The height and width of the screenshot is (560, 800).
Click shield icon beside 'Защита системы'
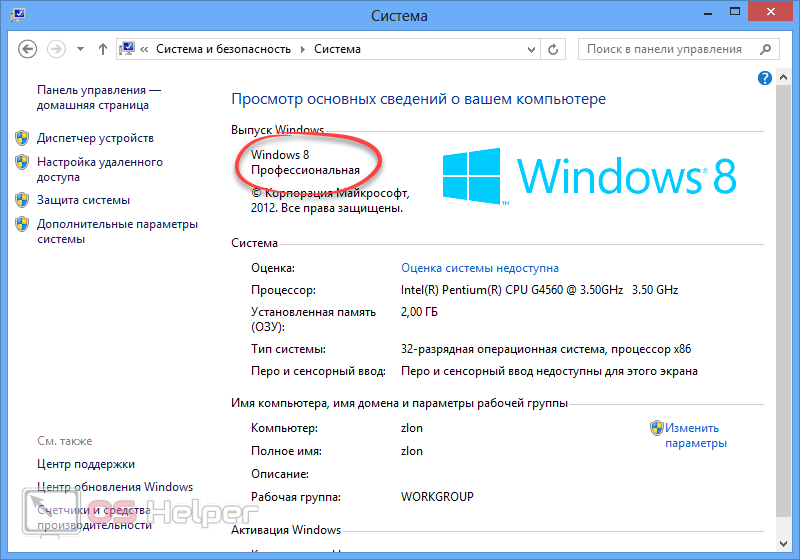tap(22, 200)
